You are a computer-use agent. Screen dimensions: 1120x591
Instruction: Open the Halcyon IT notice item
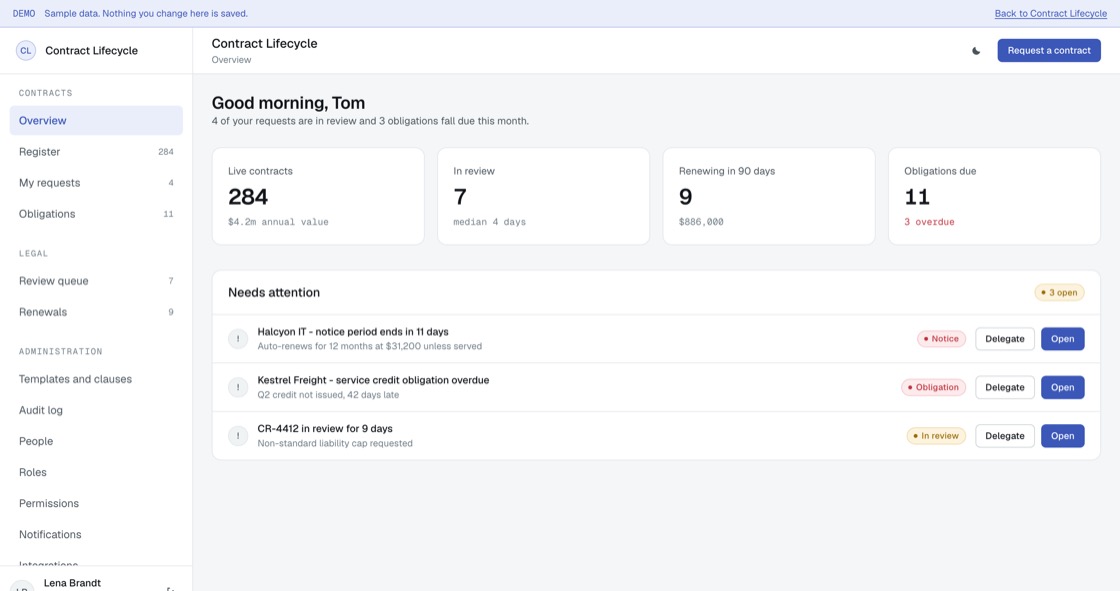pyautogui.click(x=1062, y=339)
